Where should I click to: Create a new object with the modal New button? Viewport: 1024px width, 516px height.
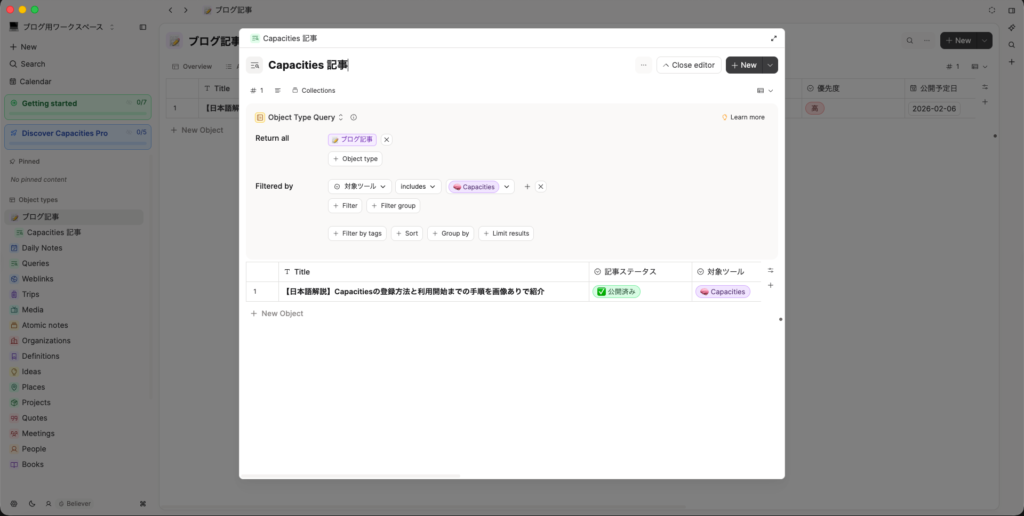(744, 65)
